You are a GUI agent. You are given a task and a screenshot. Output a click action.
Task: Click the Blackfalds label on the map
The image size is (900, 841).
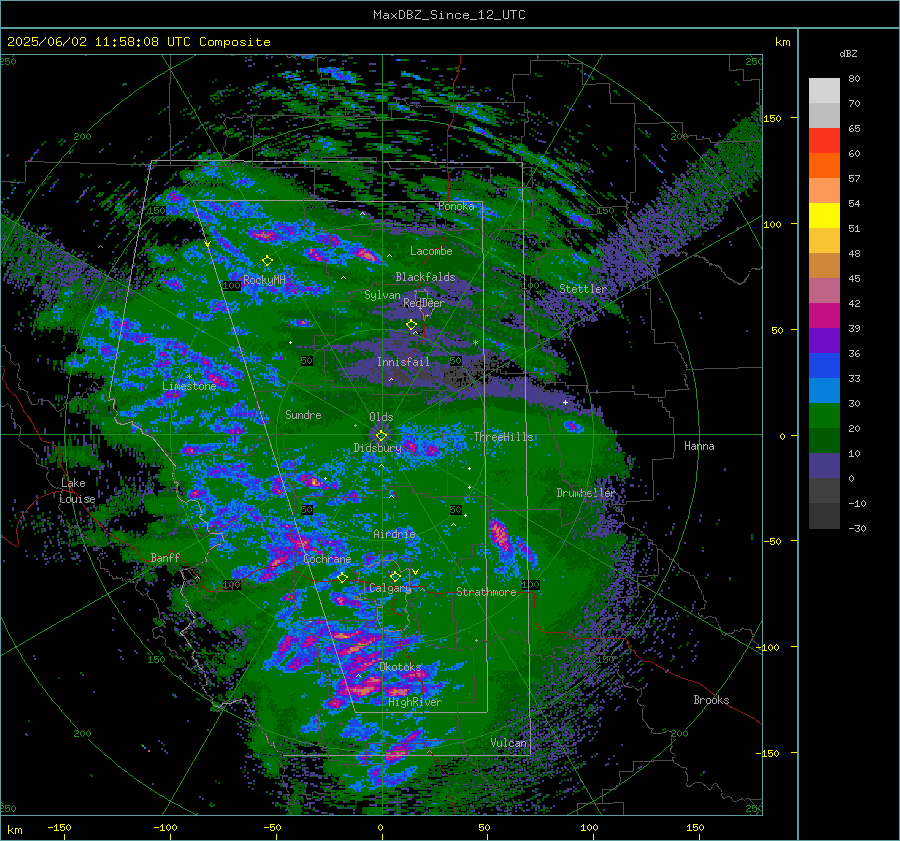coord(425,277)
